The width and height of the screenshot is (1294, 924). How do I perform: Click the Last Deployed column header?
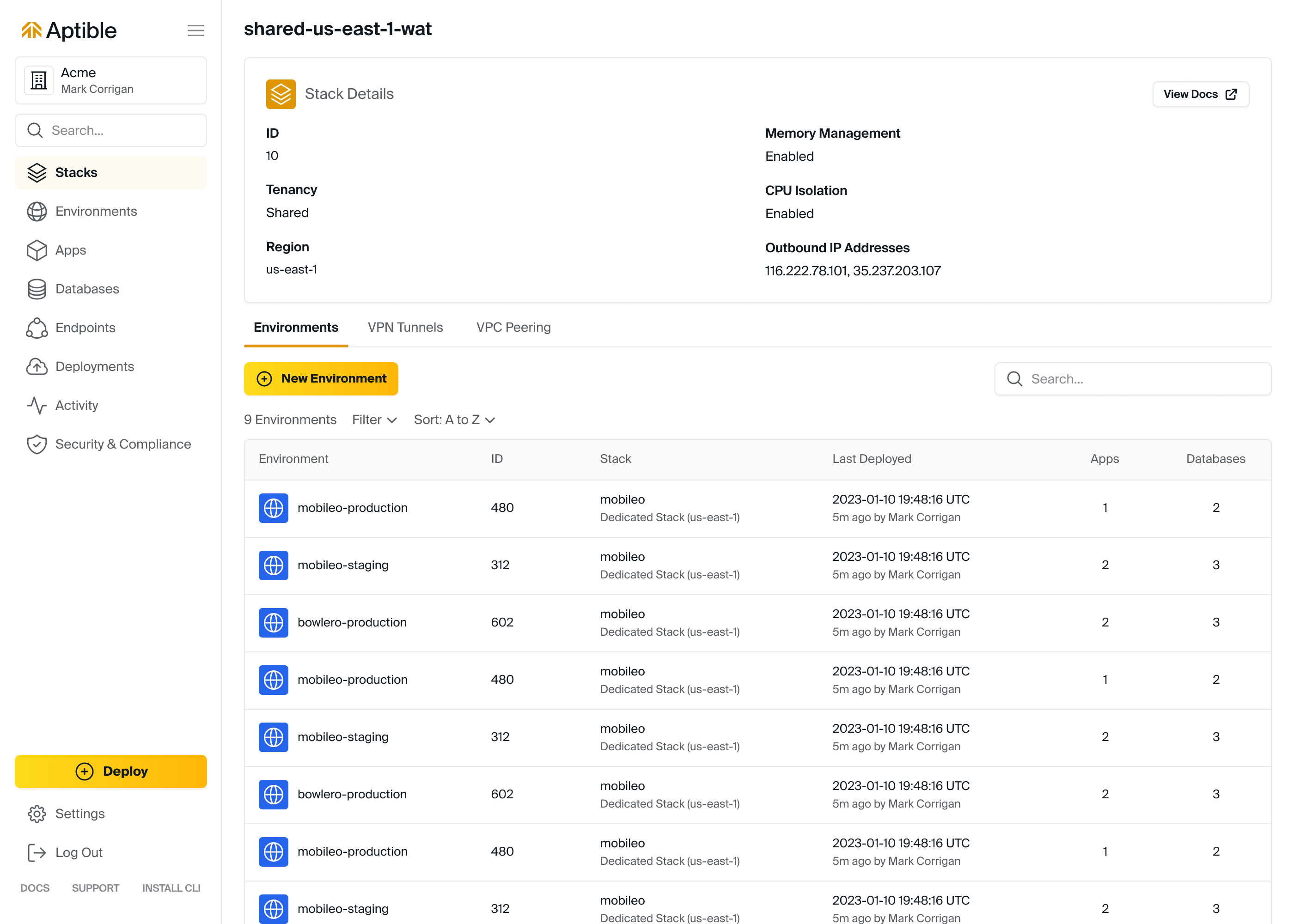tap(872, 459)
